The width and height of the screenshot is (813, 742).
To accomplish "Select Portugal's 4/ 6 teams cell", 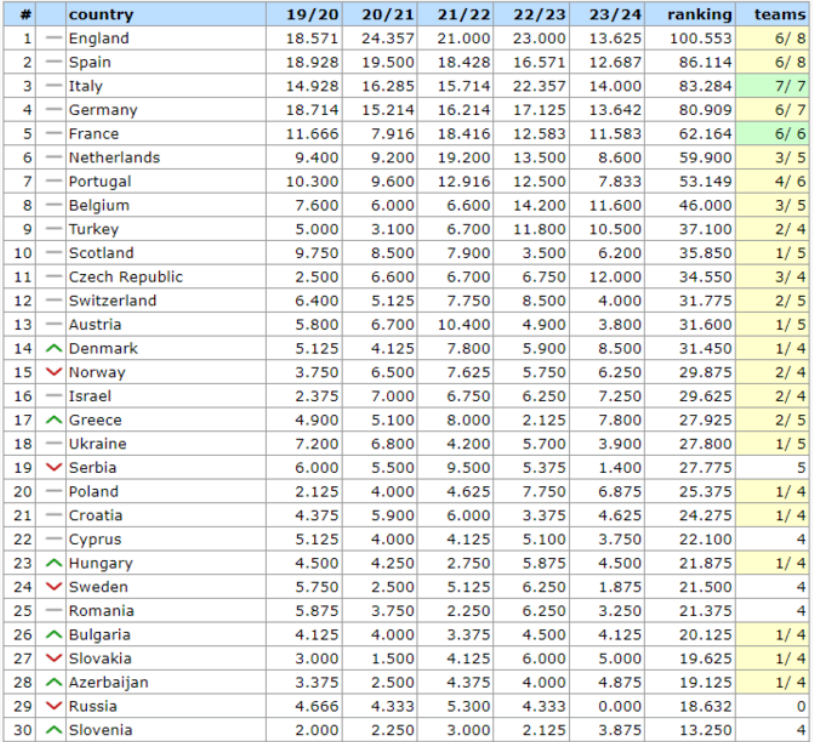I will click(x=772, y=181).
